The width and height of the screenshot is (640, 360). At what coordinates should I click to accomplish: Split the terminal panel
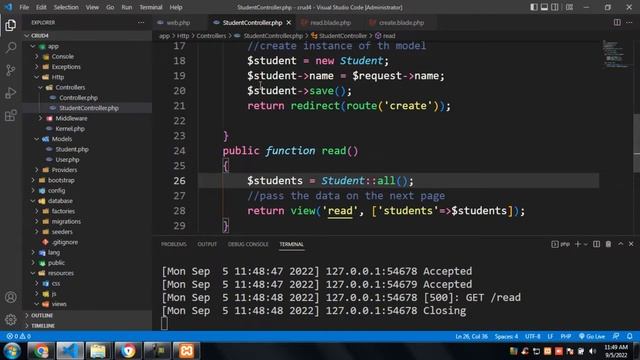click(596, 244)
